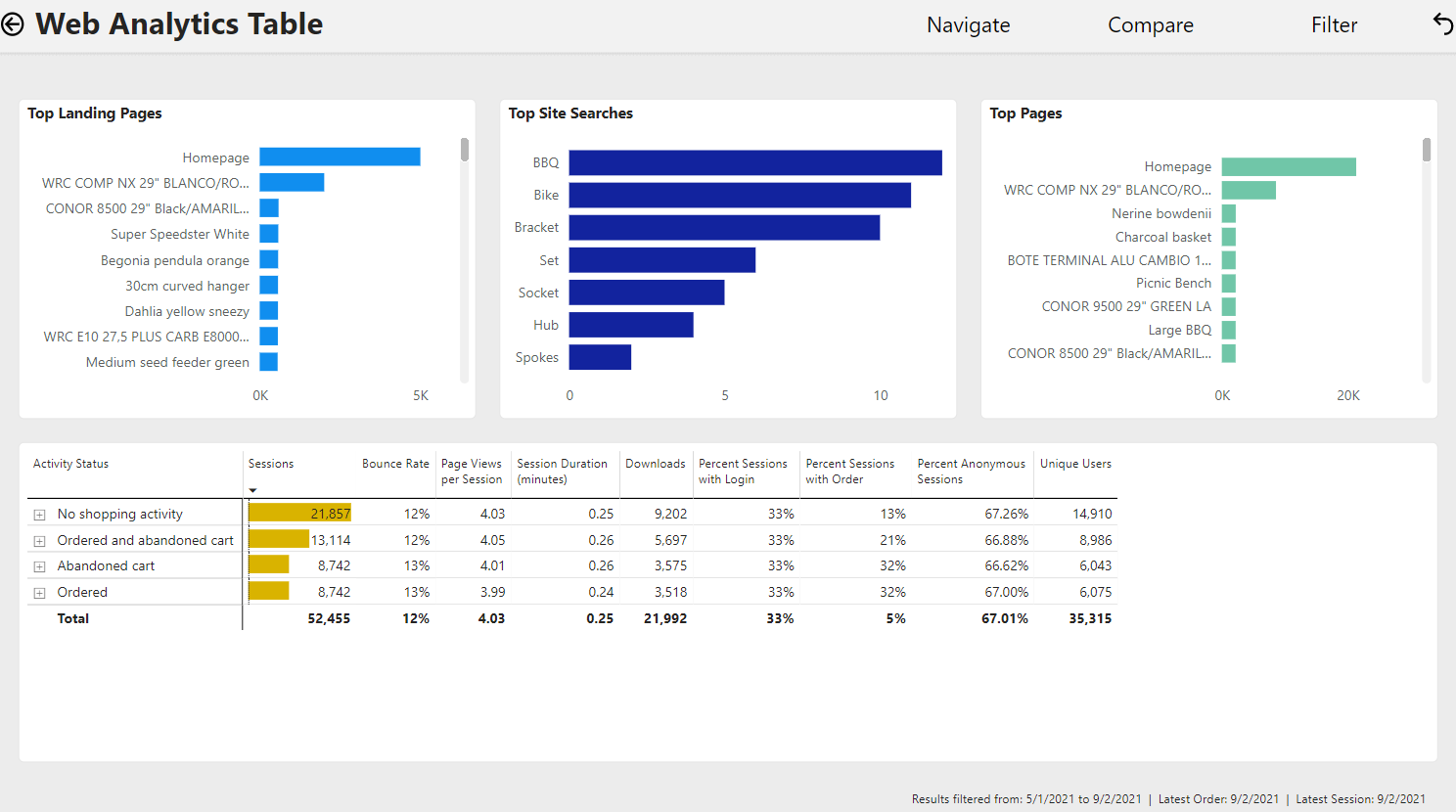1456x812 pixels.
Task: Select the BBQ bar in Top Site Searches
Action: (x=755, y=162)
